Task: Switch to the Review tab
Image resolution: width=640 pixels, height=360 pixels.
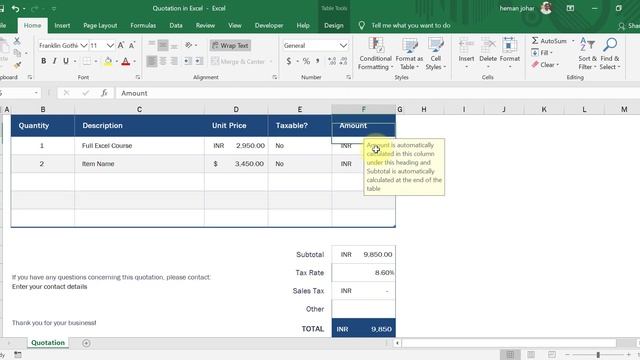Action: click(205, 25)
